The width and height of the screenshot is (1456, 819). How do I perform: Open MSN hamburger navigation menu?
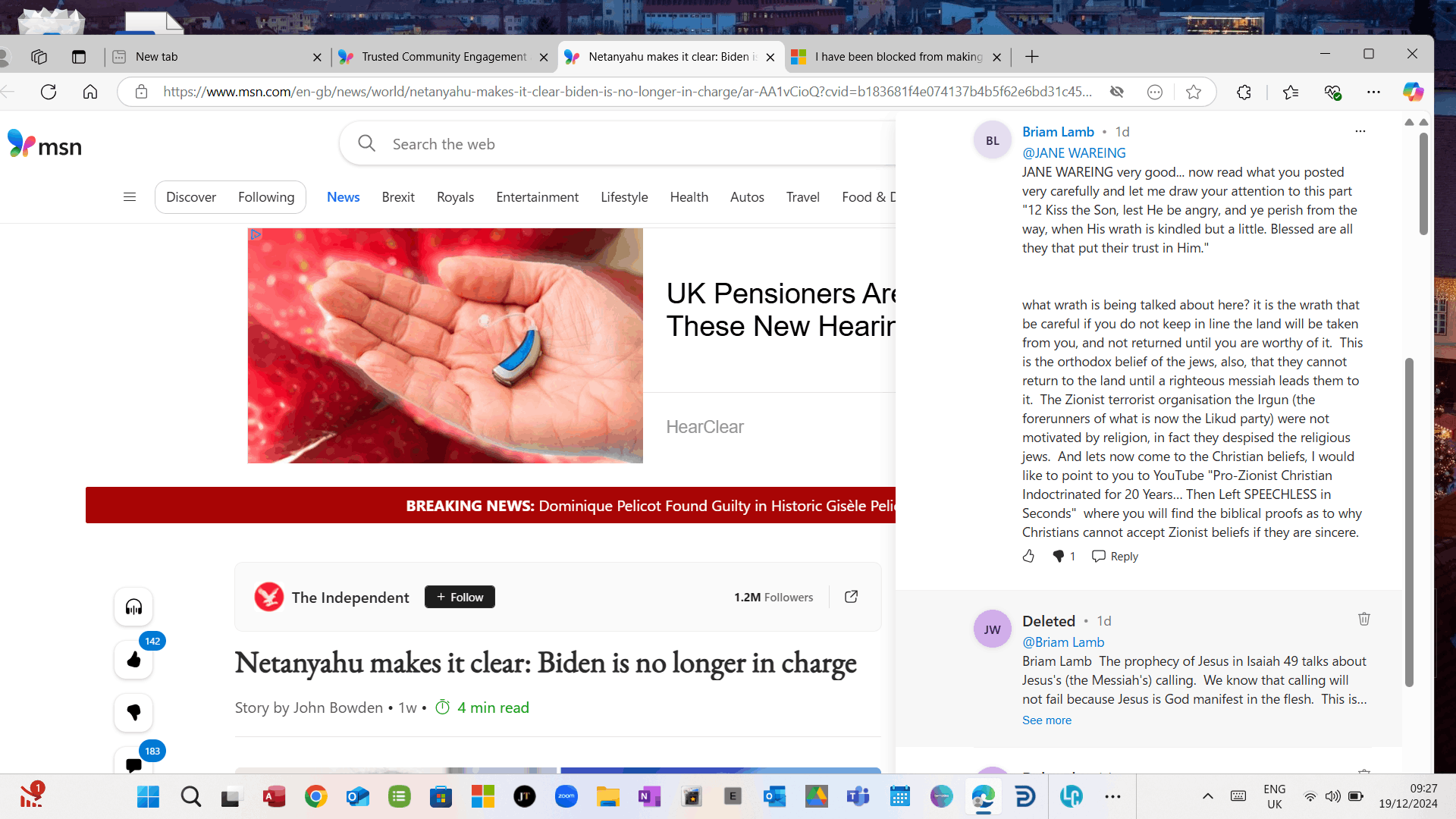click(130, 197)
